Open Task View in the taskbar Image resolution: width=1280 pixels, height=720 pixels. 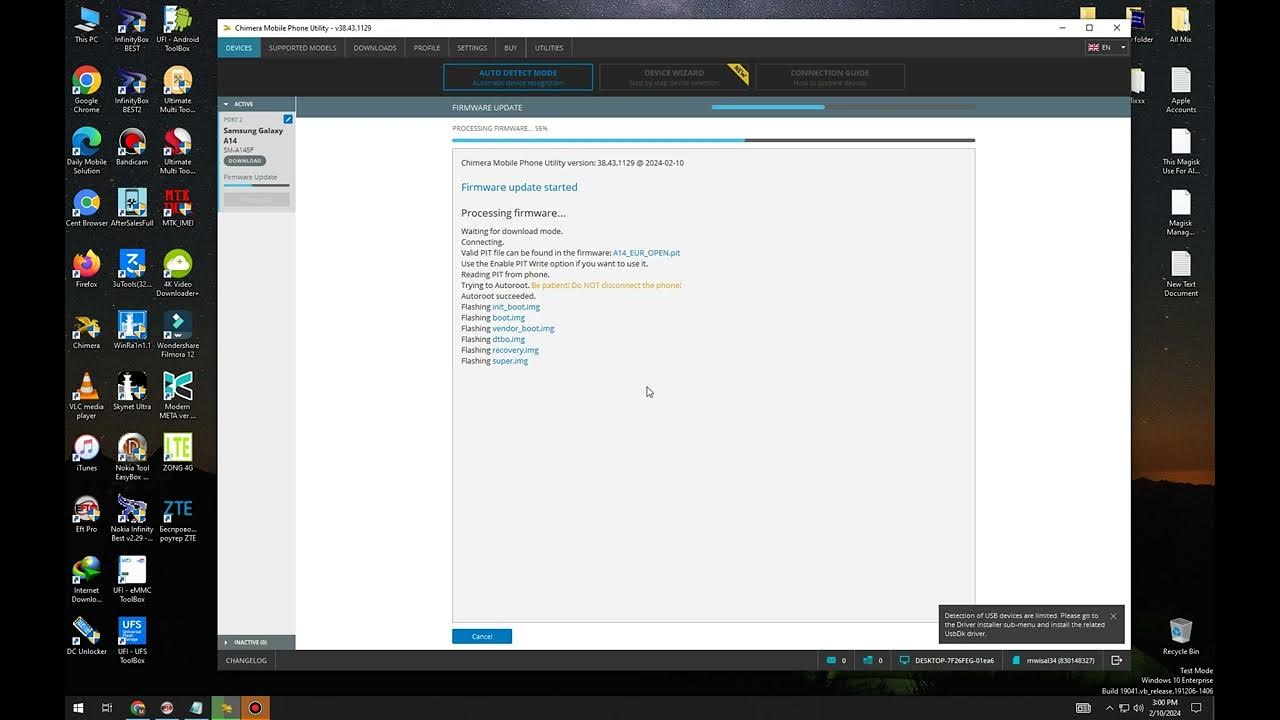[x=107, y=708]
